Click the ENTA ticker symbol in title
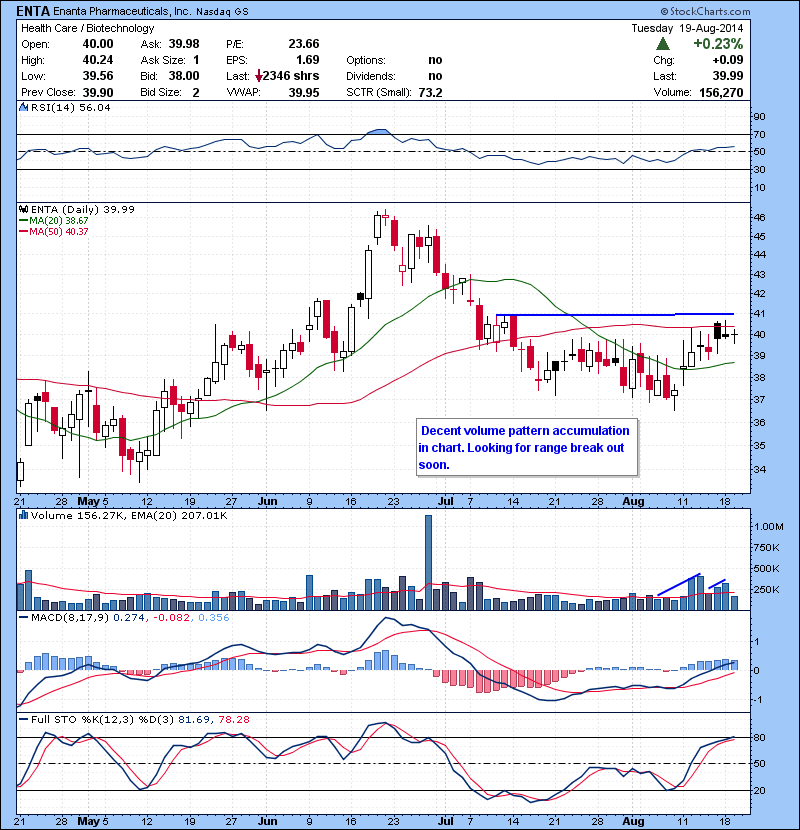This screenshot has height=830, width=800. 33,11
